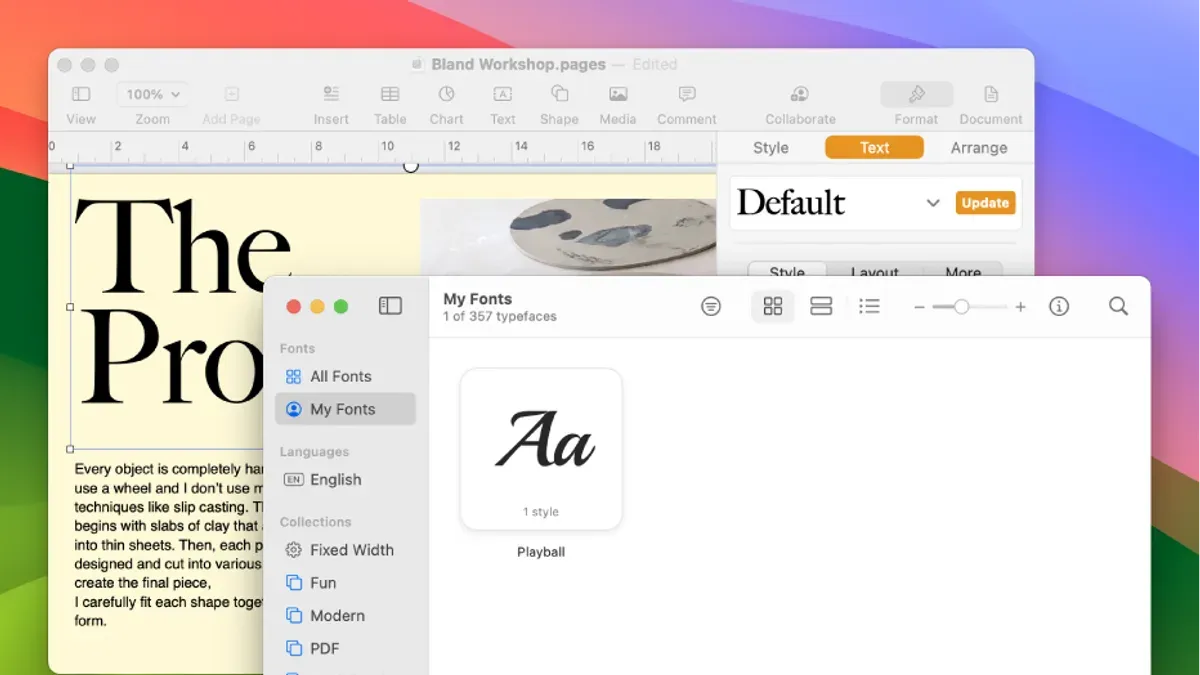Open the 100% Zoom dropdown in Pages
The image size is (1200, 675).
(152, 94)
